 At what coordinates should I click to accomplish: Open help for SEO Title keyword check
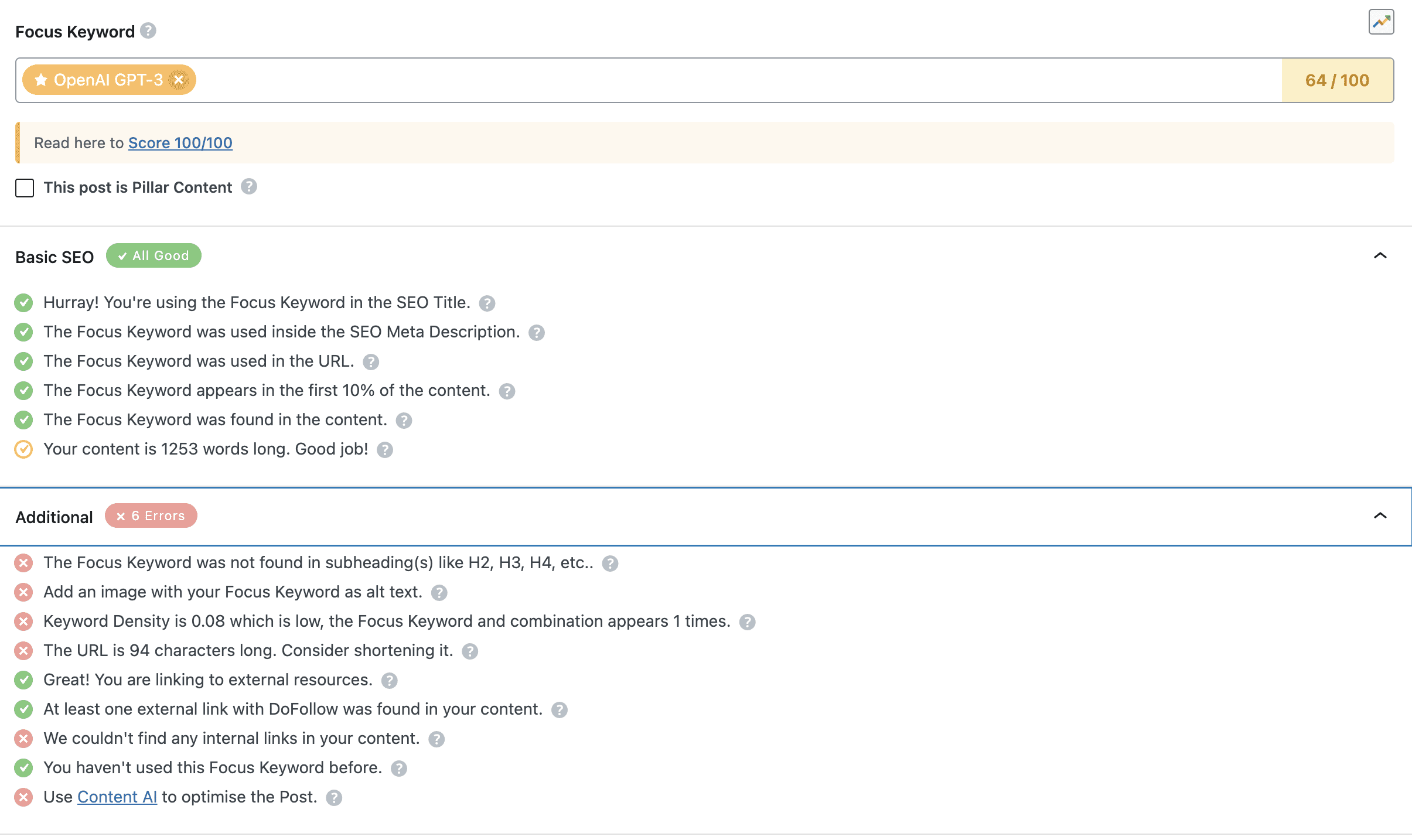487,303
